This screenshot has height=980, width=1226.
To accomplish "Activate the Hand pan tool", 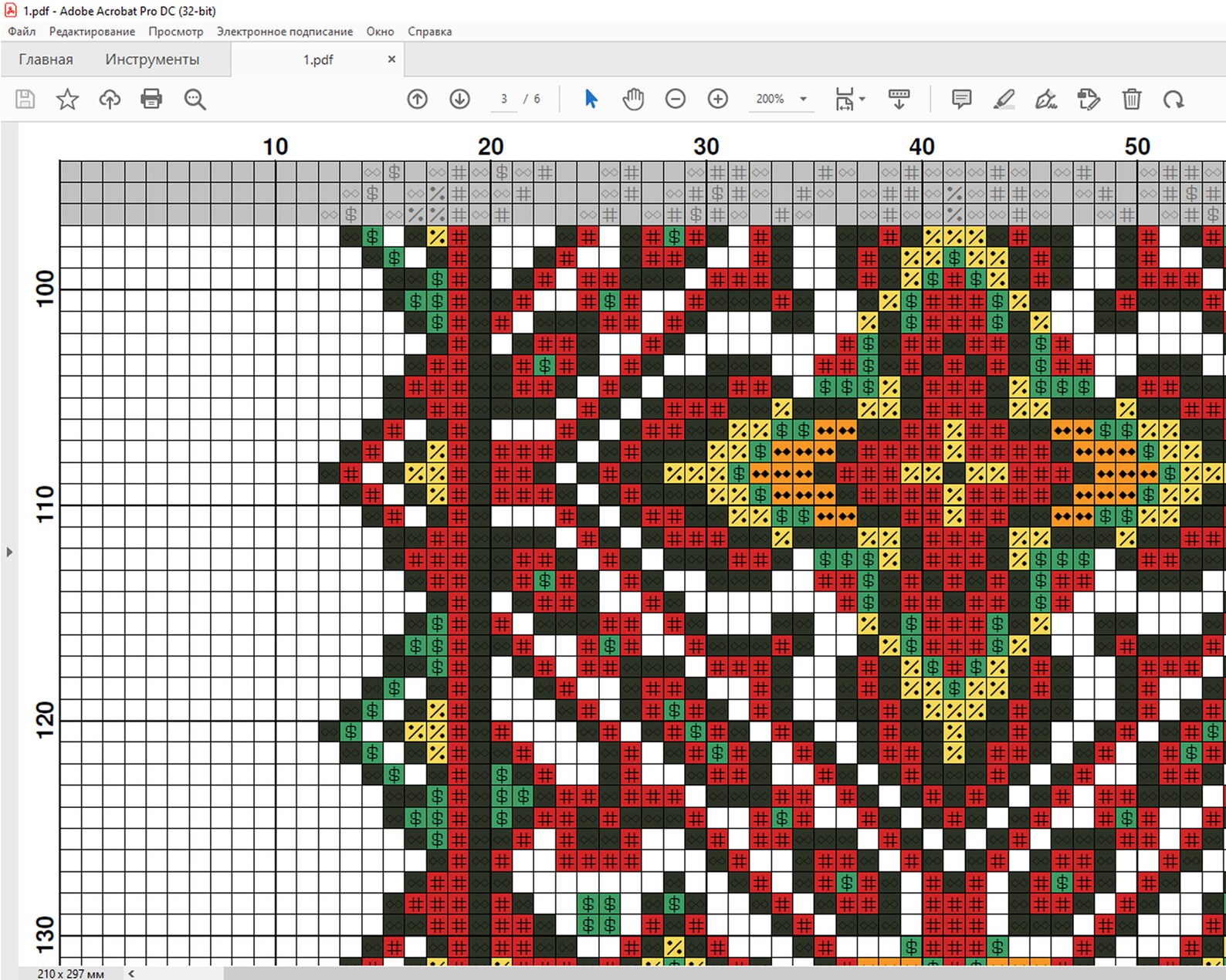I will click(633, 99).
